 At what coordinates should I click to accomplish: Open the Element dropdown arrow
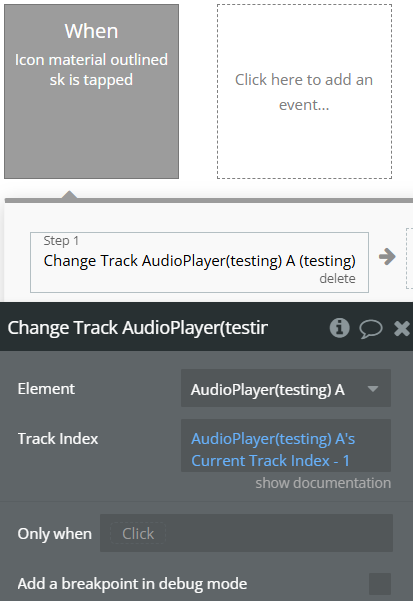click(373, 389)
